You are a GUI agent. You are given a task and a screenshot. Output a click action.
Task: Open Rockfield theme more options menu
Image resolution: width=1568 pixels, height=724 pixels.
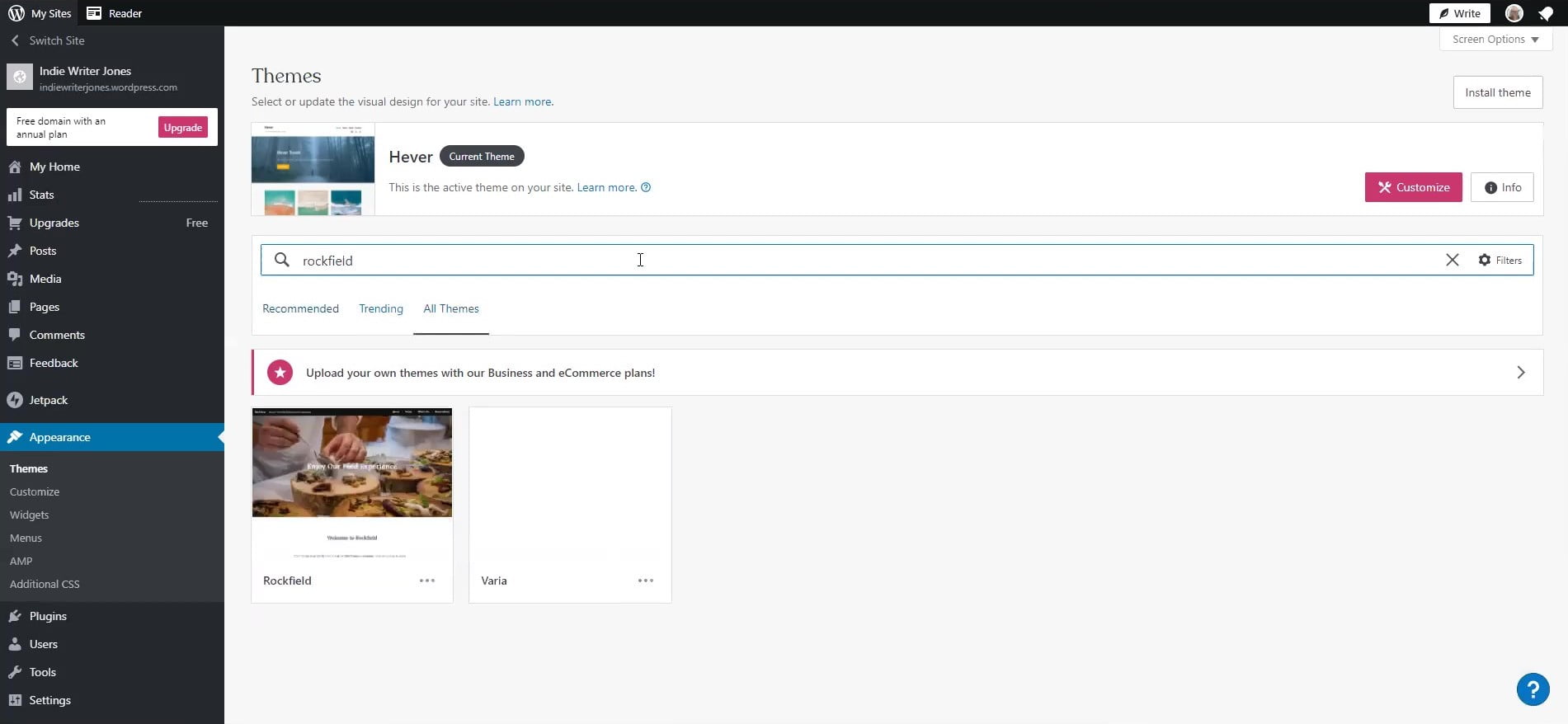(427, 581)
